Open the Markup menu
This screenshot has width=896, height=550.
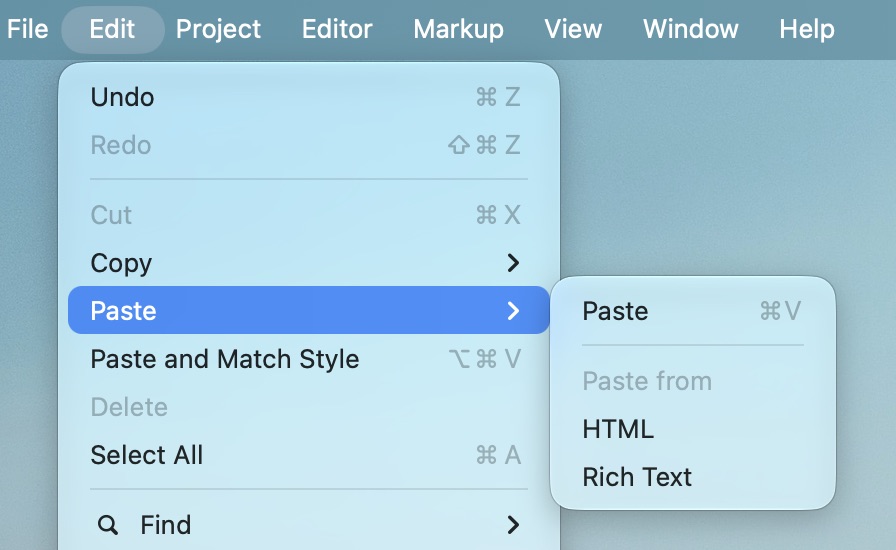458,29
